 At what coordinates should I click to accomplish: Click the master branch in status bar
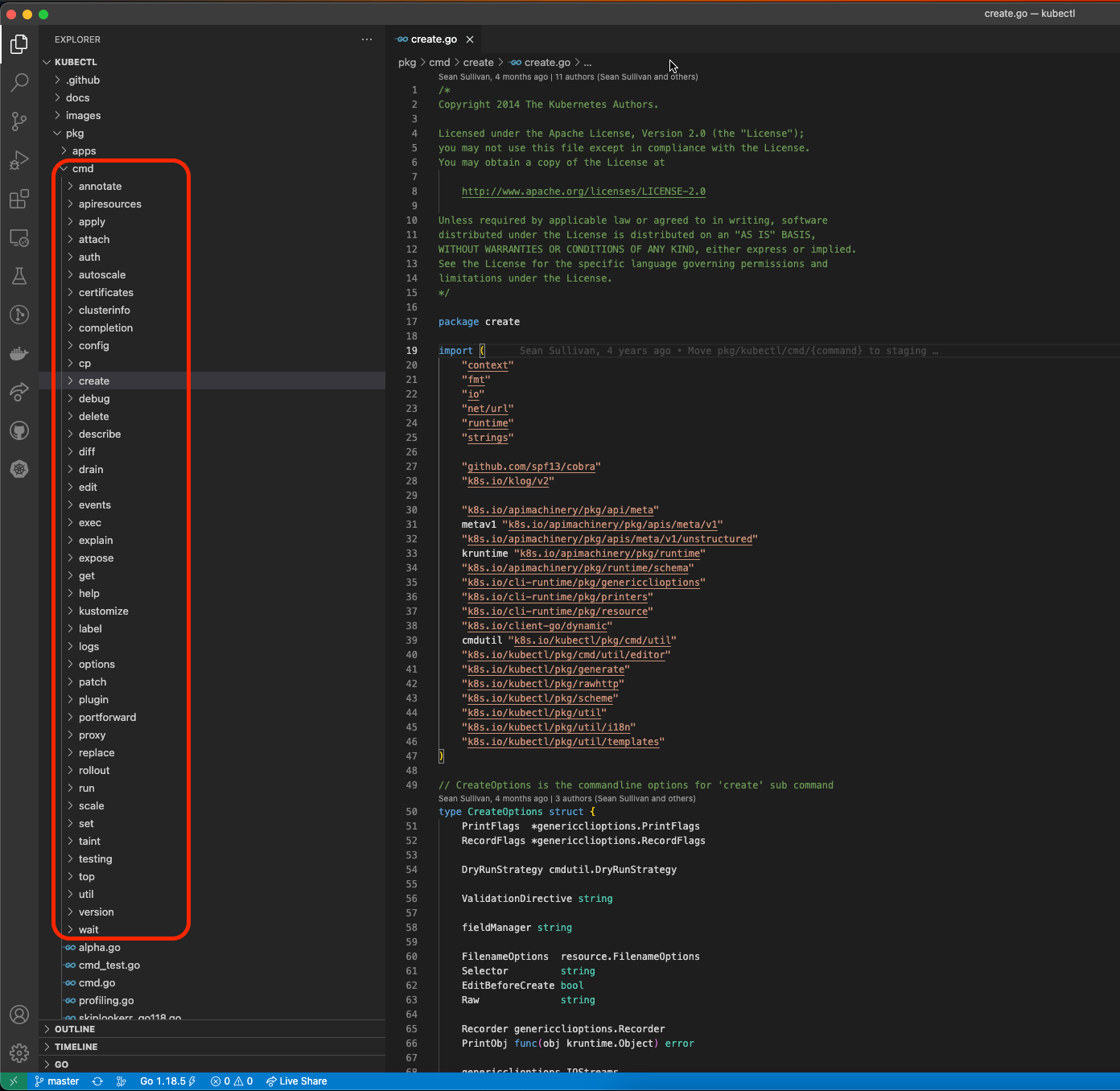[x=56, y=1081]
